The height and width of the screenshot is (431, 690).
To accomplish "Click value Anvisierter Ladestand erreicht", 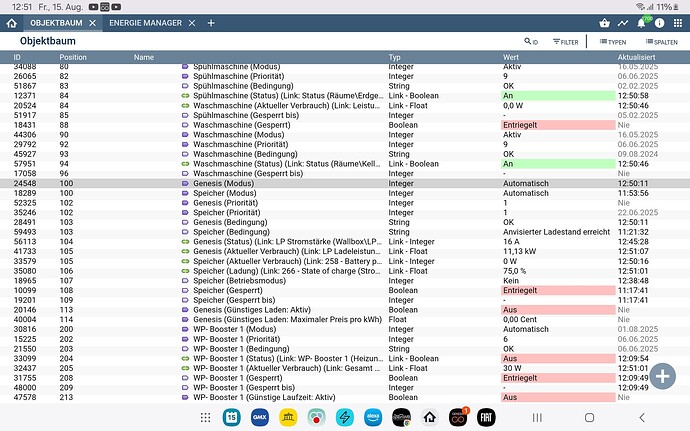I will 556,232.
